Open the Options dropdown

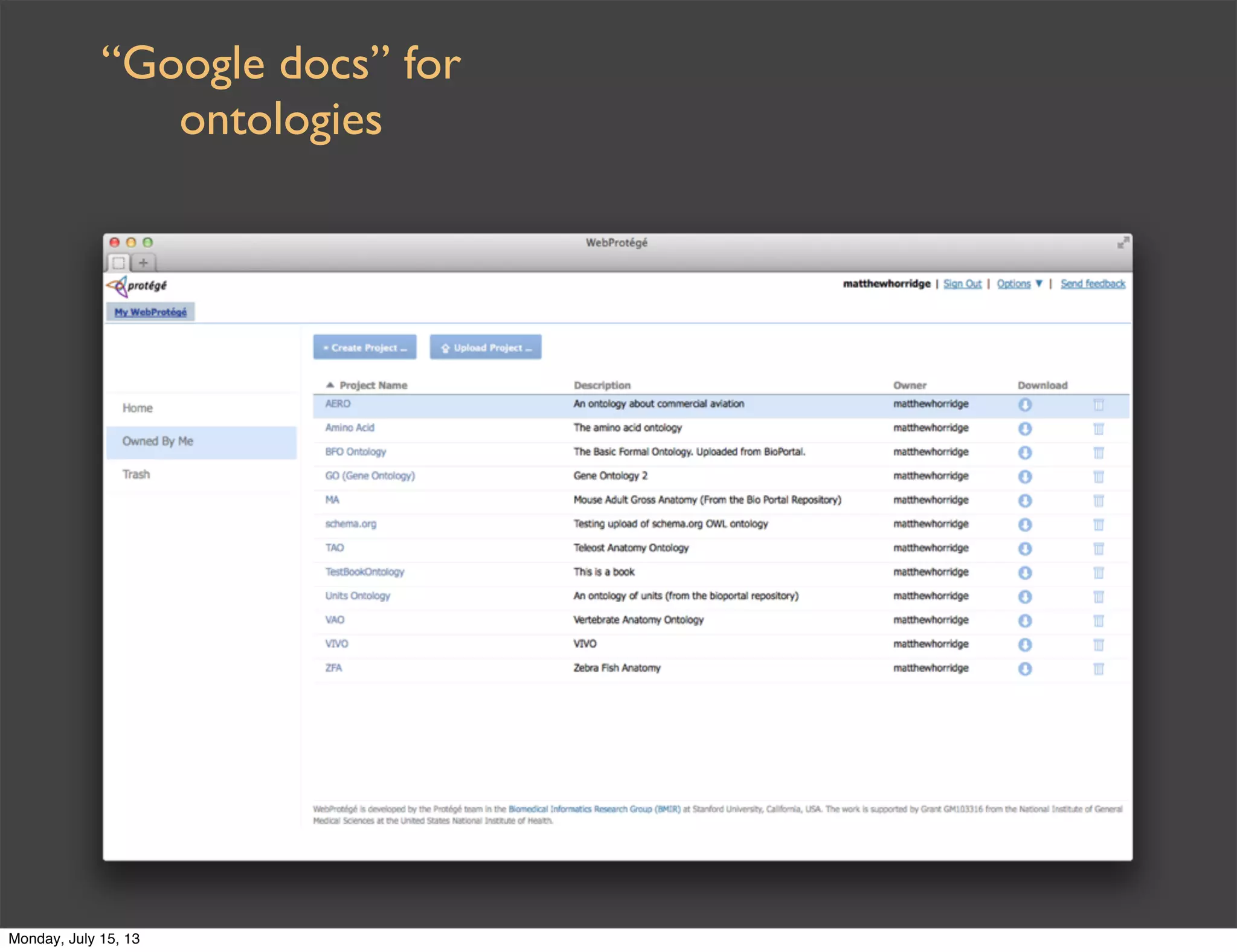click(1020, 284)
